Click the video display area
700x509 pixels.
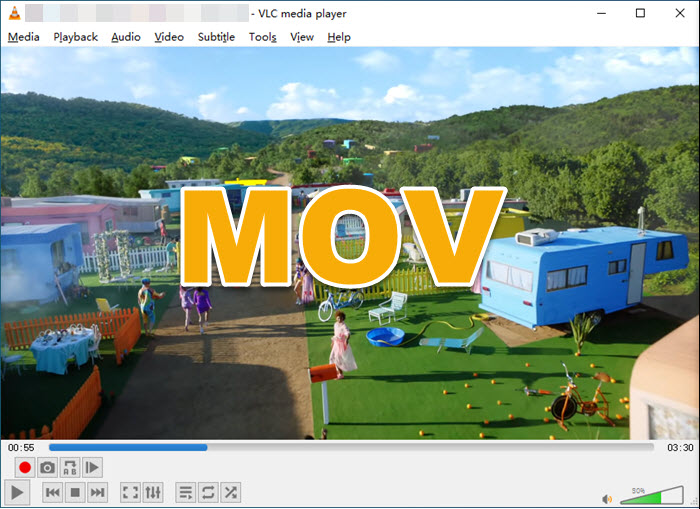pos(350,243)
